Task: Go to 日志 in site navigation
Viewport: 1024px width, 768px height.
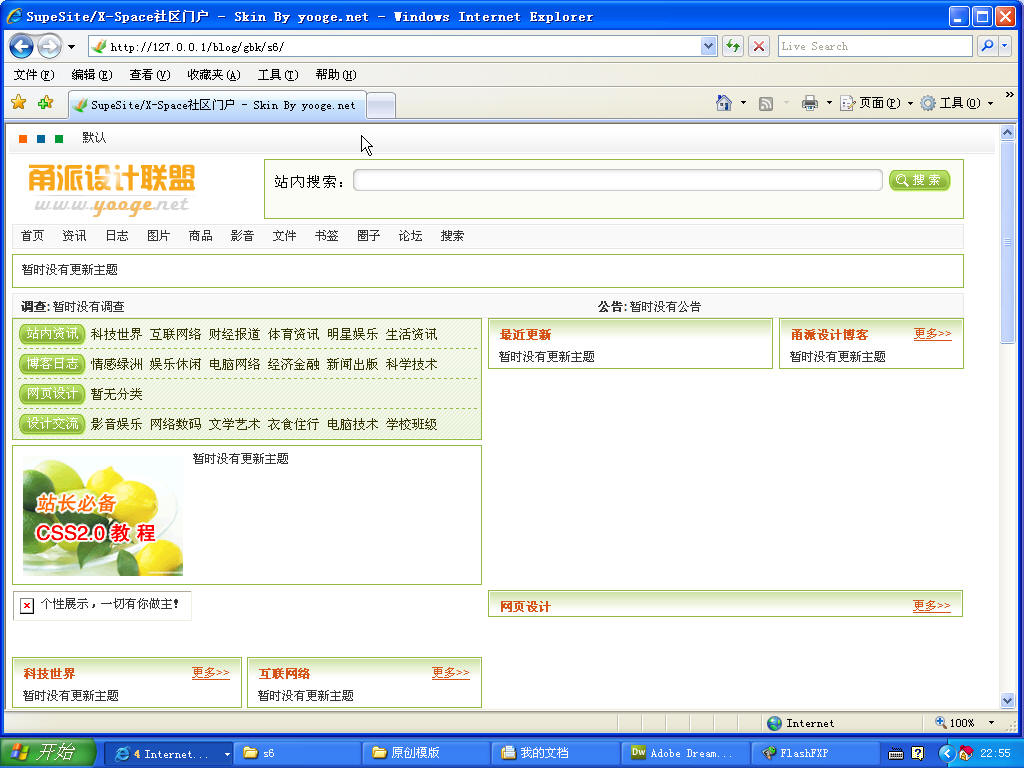Action: pos(117,236)
